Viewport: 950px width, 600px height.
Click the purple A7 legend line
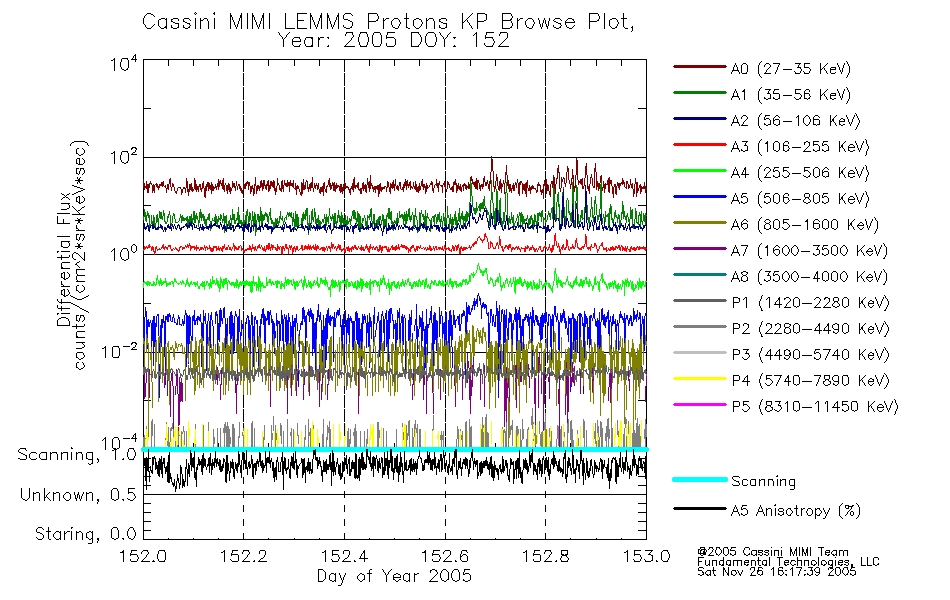point(700,249)
